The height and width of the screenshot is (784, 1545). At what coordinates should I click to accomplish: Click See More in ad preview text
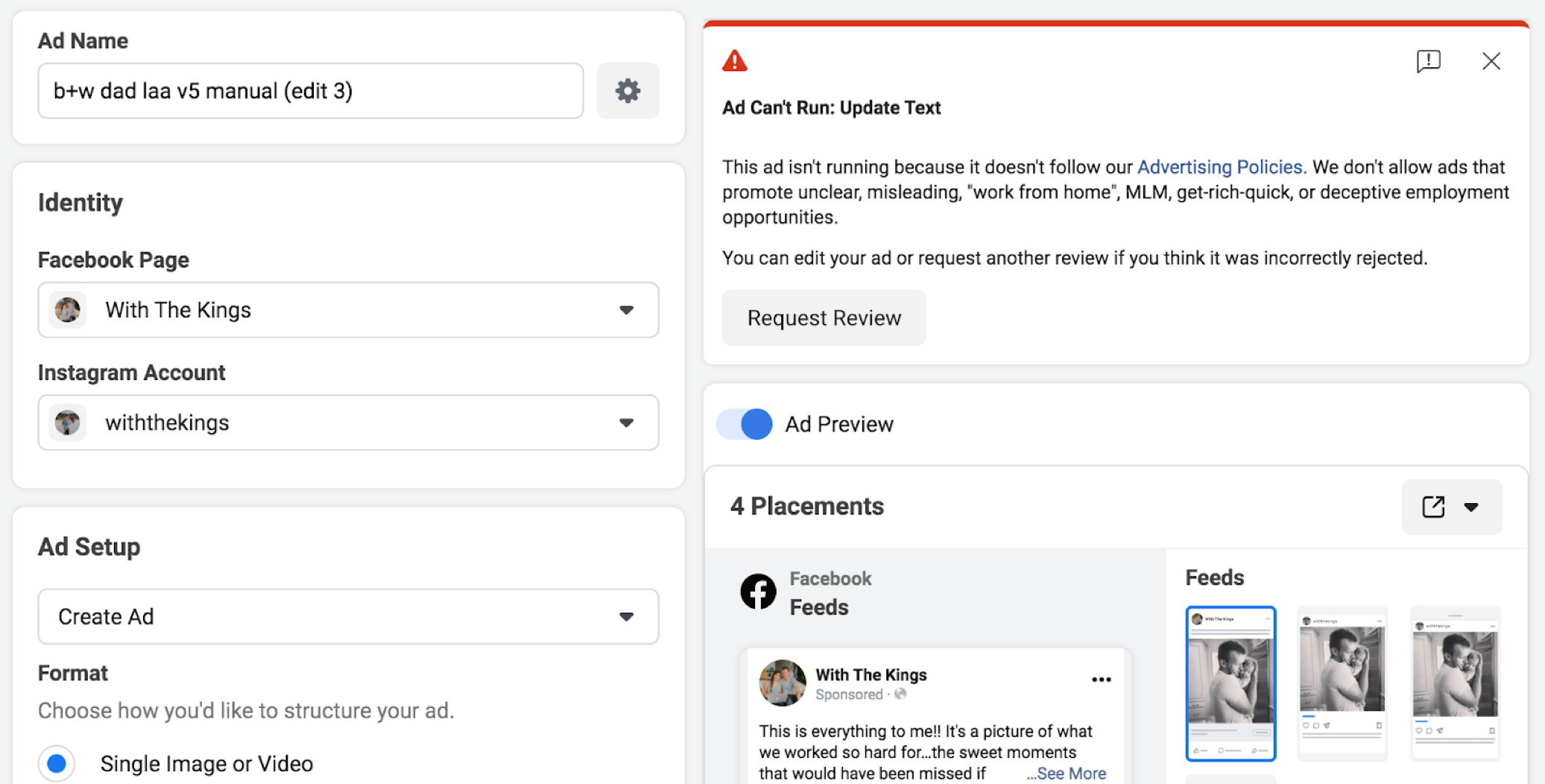click(1067, 774)
